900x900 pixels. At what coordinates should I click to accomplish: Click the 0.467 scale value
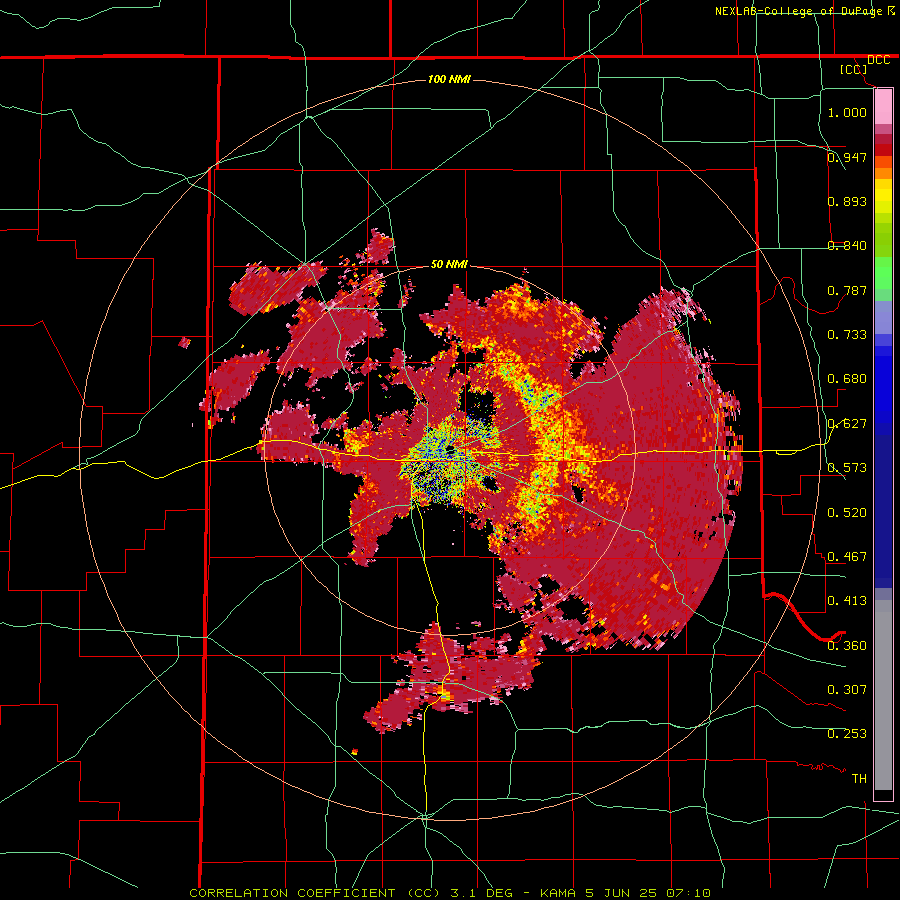click(x=847, y=557)
